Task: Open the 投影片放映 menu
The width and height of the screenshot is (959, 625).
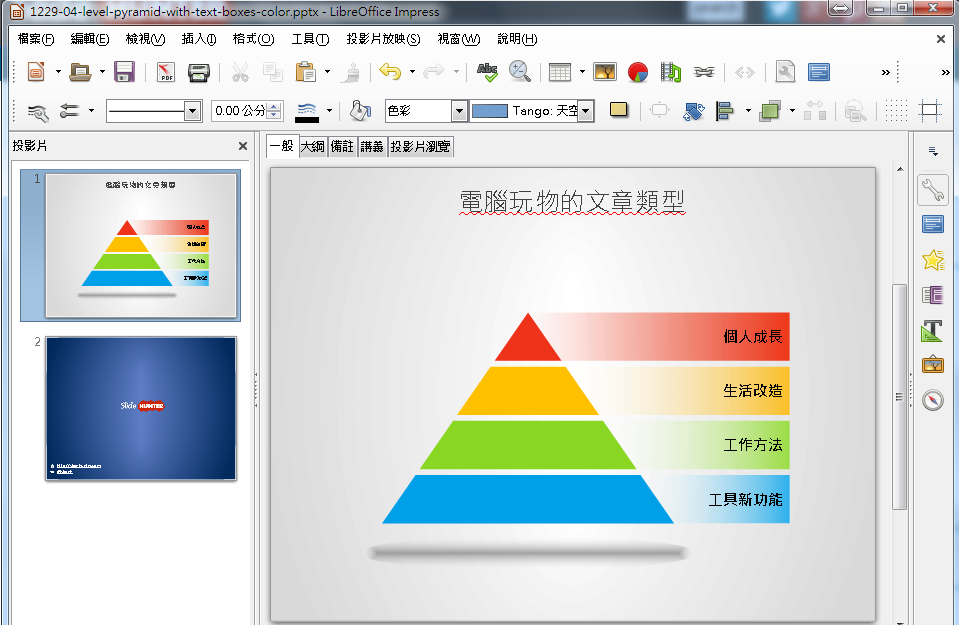Action: click(x=383, y=39)
